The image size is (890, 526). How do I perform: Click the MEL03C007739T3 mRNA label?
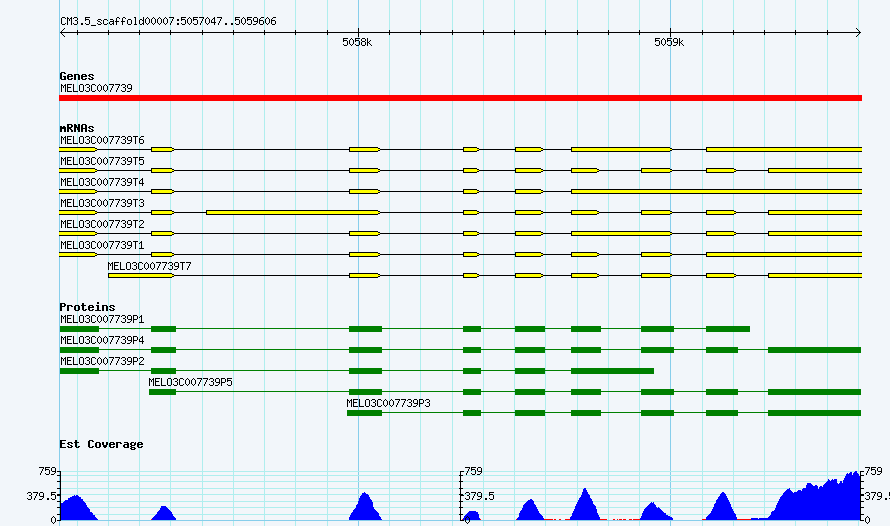tap(102, 203)
